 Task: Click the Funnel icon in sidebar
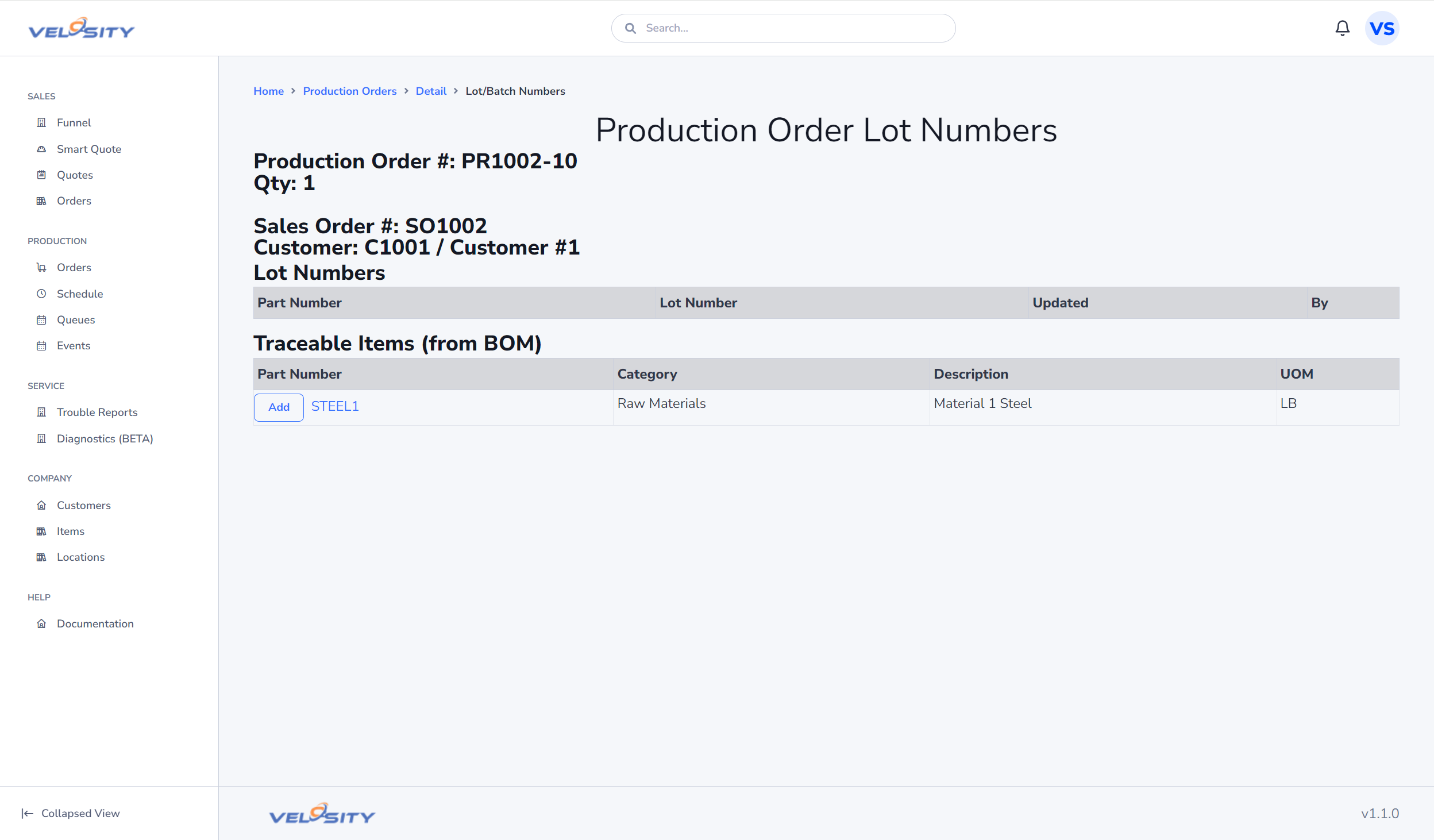[x=41, y=122]
